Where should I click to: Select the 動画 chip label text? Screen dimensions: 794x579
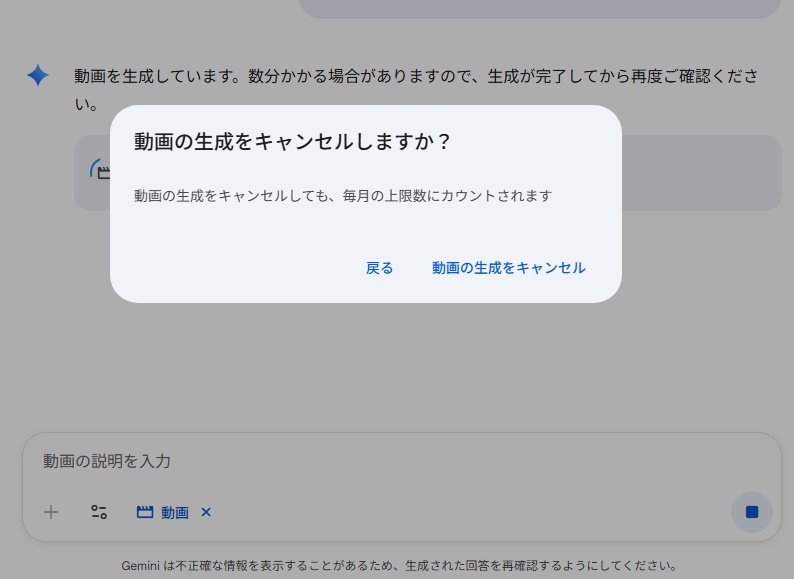(x=175, y=513)
